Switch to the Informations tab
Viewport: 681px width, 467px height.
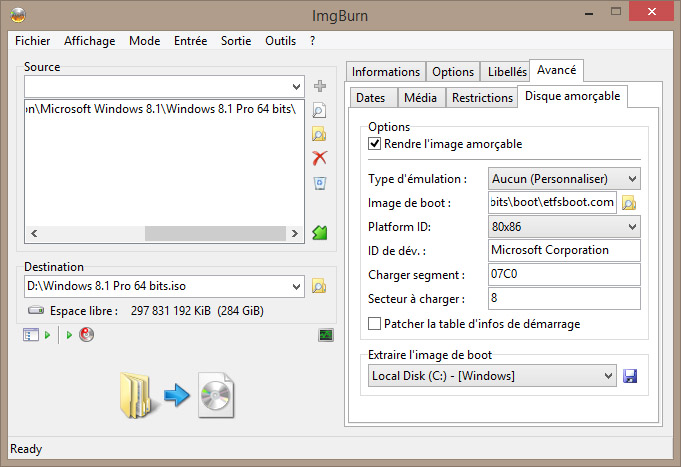(x=386, y=72)
